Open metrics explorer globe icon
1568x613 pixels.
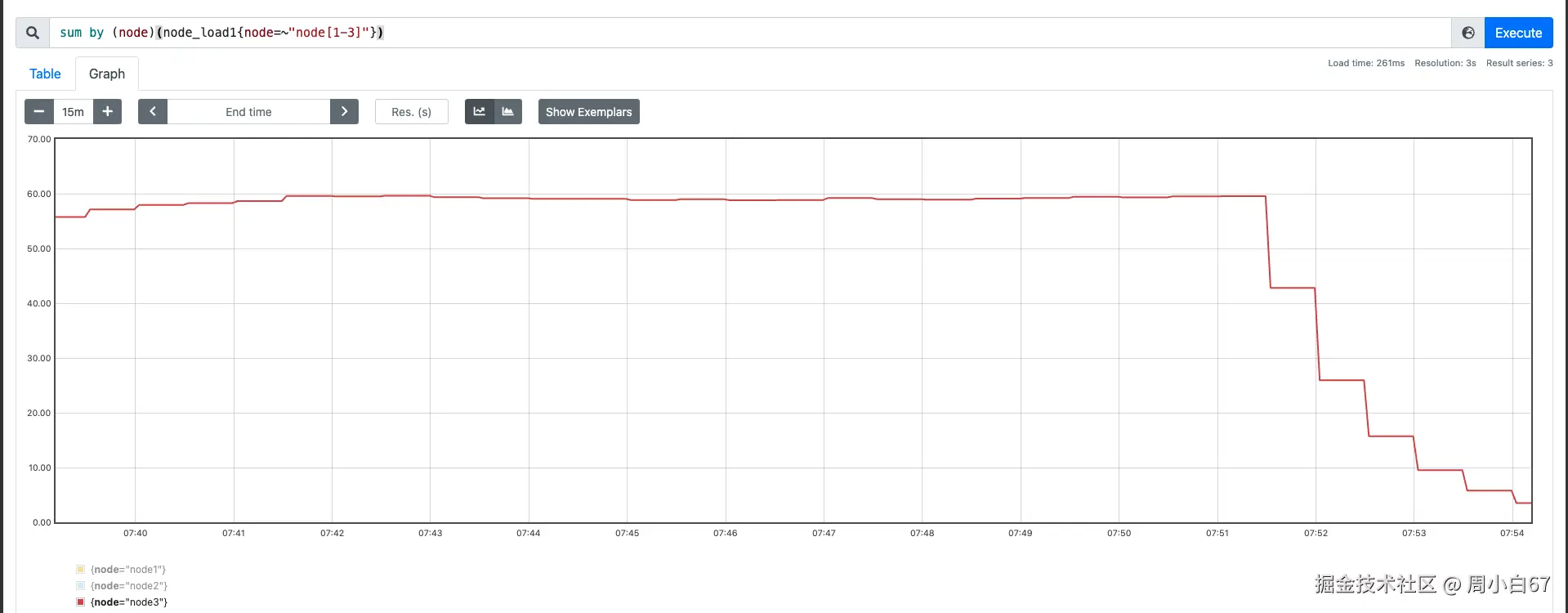(x=1467, y=33)
